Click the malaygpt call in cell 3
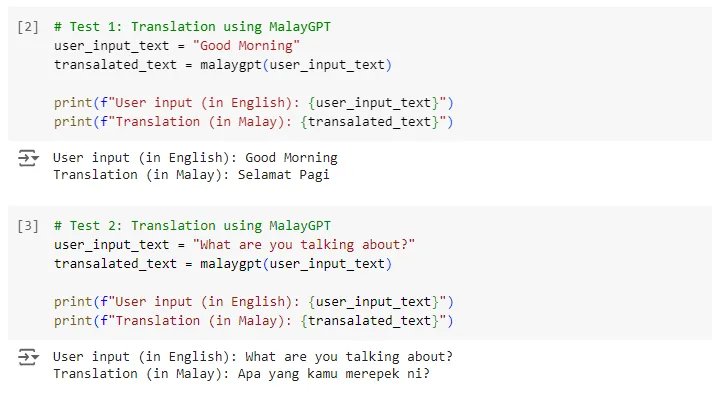712x396 pixels. click(x=296, y=264)
